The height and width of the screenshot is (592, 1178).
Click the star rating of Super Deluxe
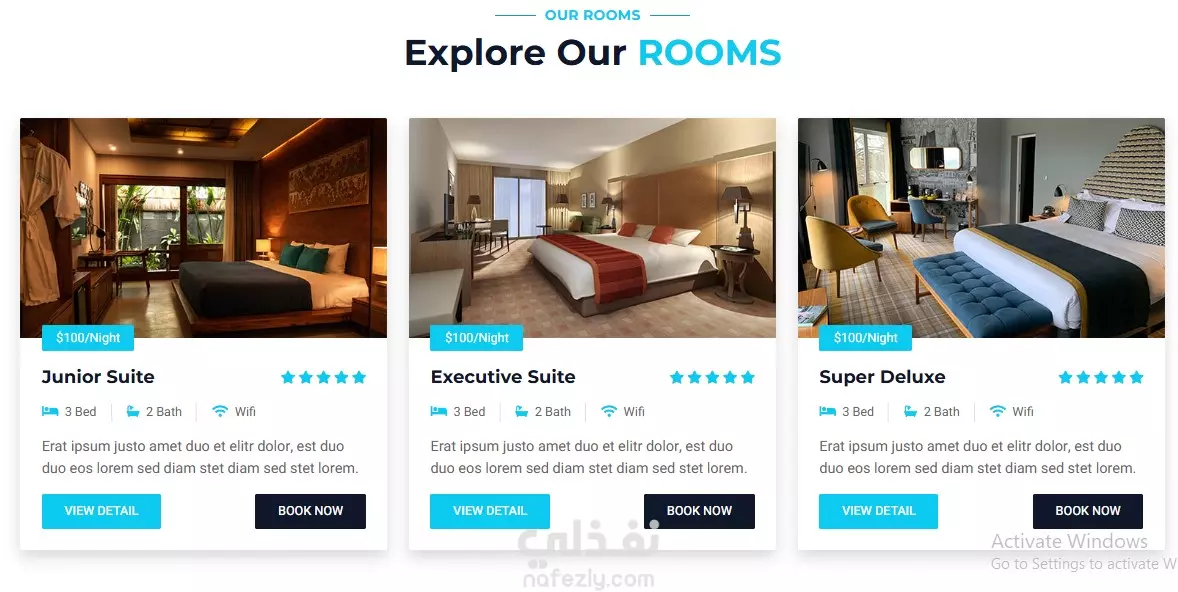pos(1101,377)
